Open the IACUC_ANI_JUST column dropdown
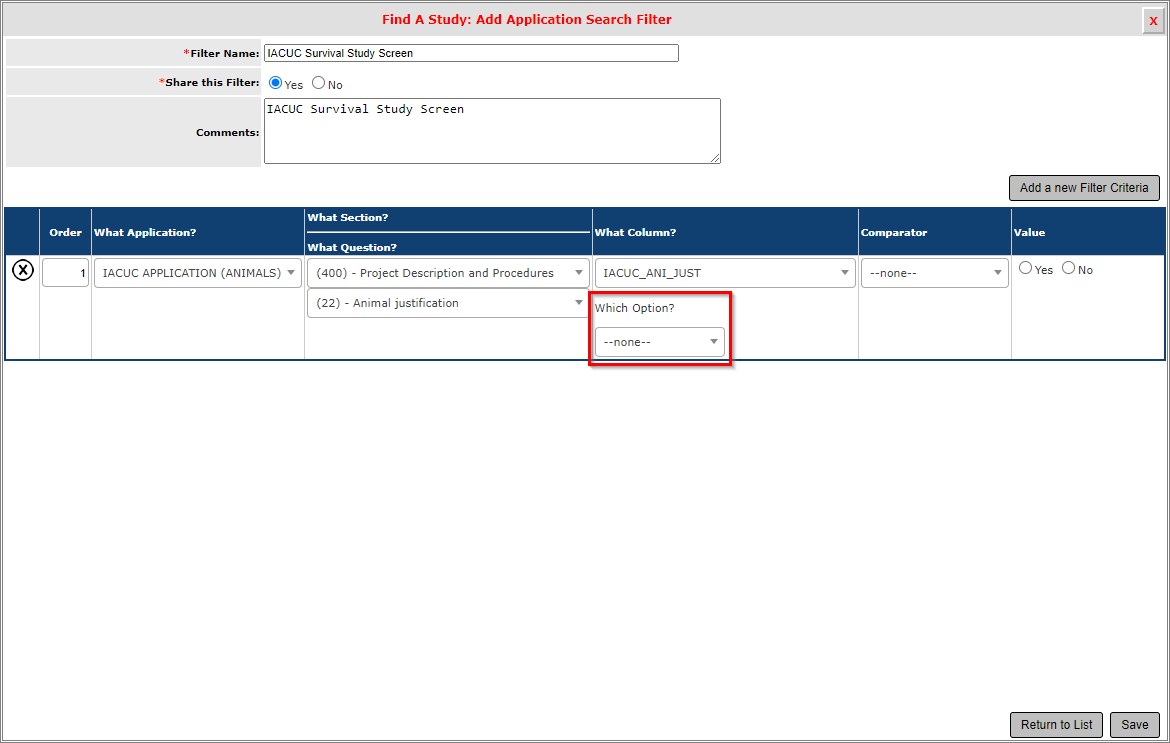Screen dimensions: 1170x743 pos(725,273)
